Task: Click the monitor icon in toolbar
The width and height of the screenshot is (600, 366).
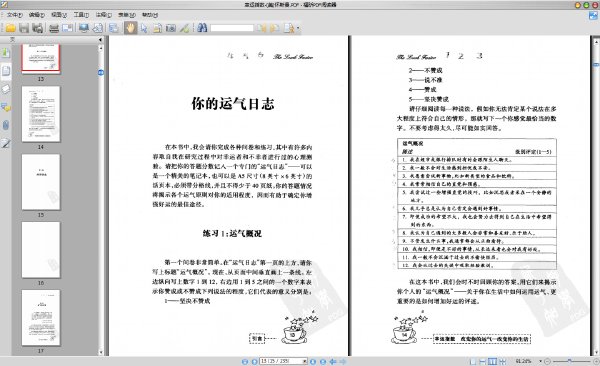Action: pos(84,28)
